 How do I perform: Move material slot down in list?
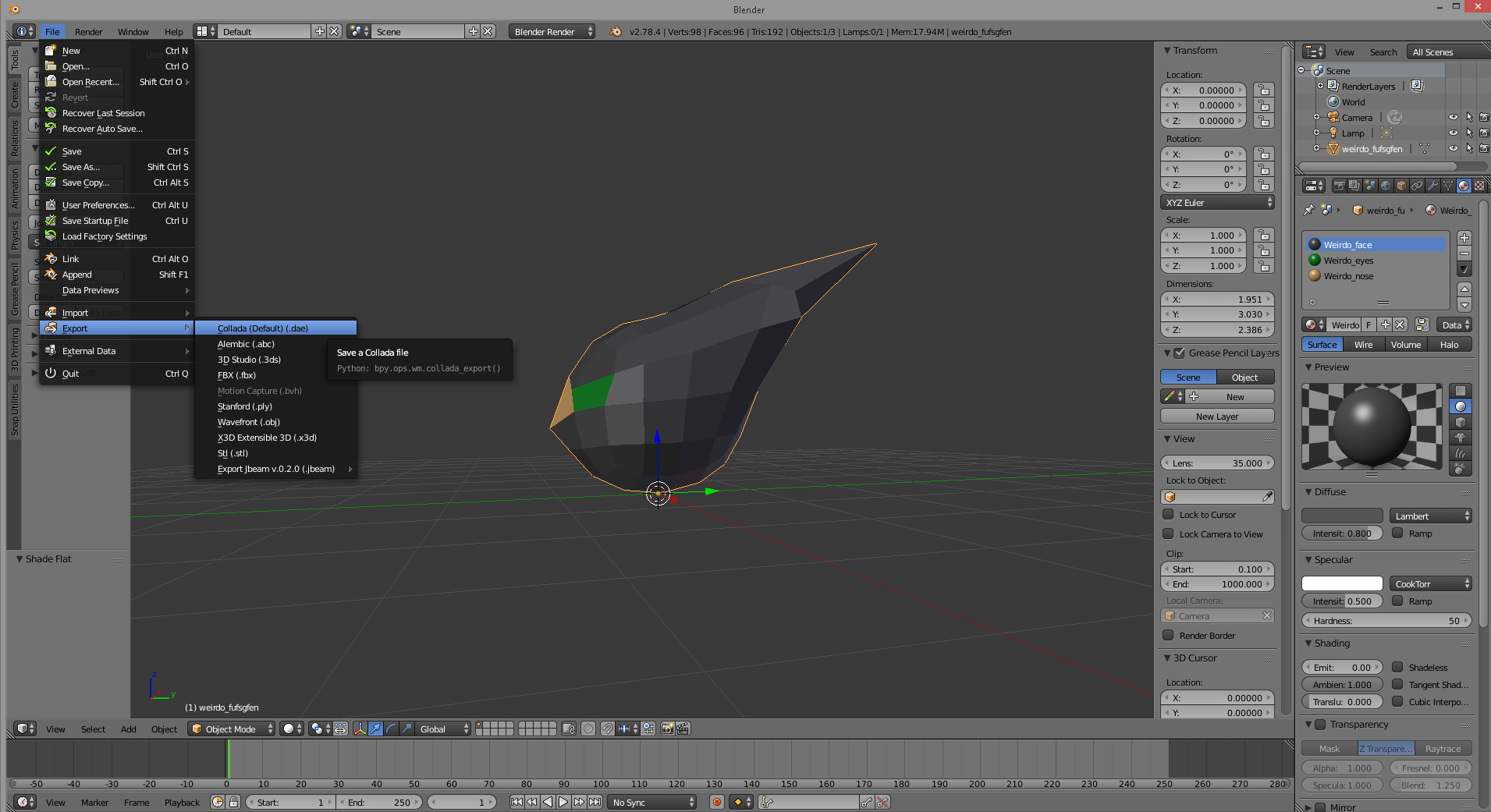click(1464, 305)
